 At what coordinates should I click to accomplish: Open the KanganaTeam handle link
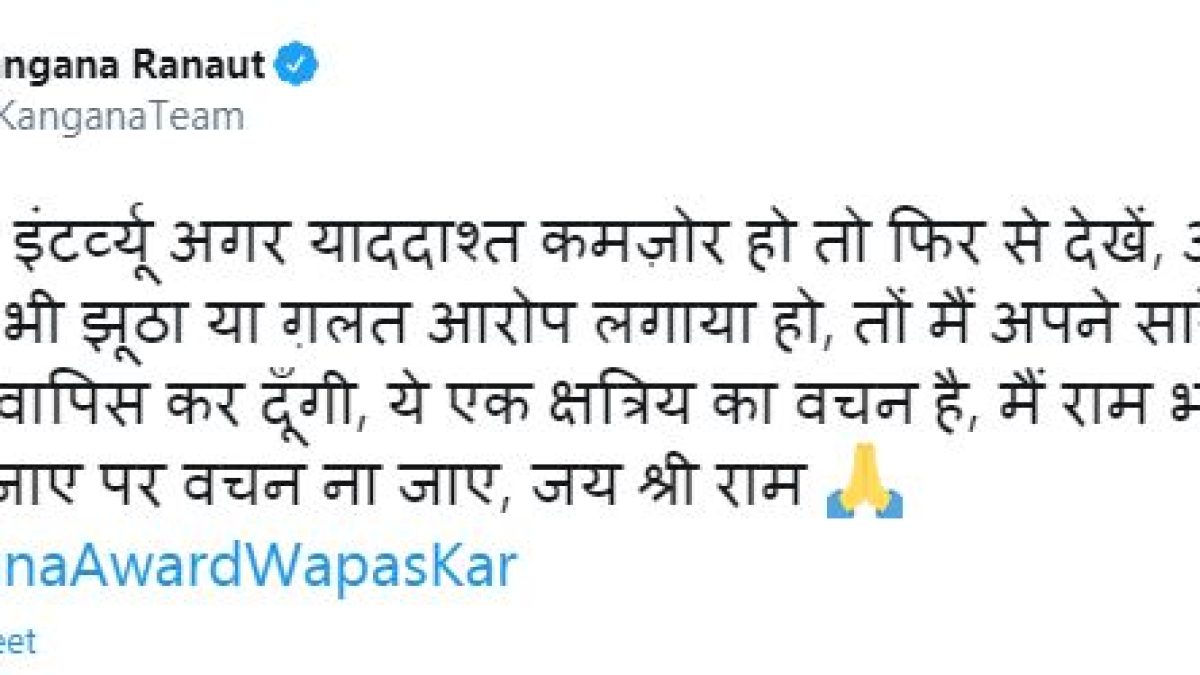121,116
